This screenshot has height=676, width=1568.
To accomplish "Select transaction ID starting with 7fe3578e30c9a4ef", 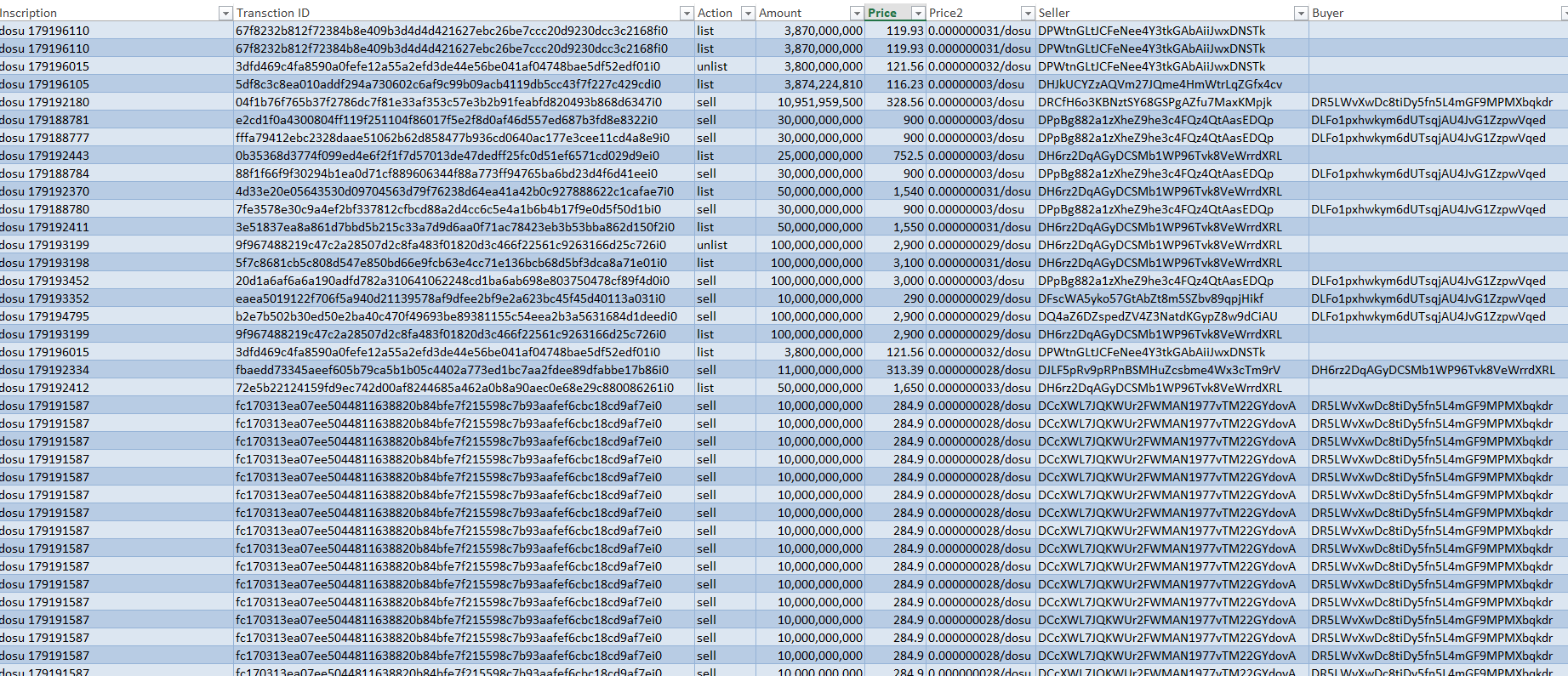I will pyautogui.click(x=464, y=209).
